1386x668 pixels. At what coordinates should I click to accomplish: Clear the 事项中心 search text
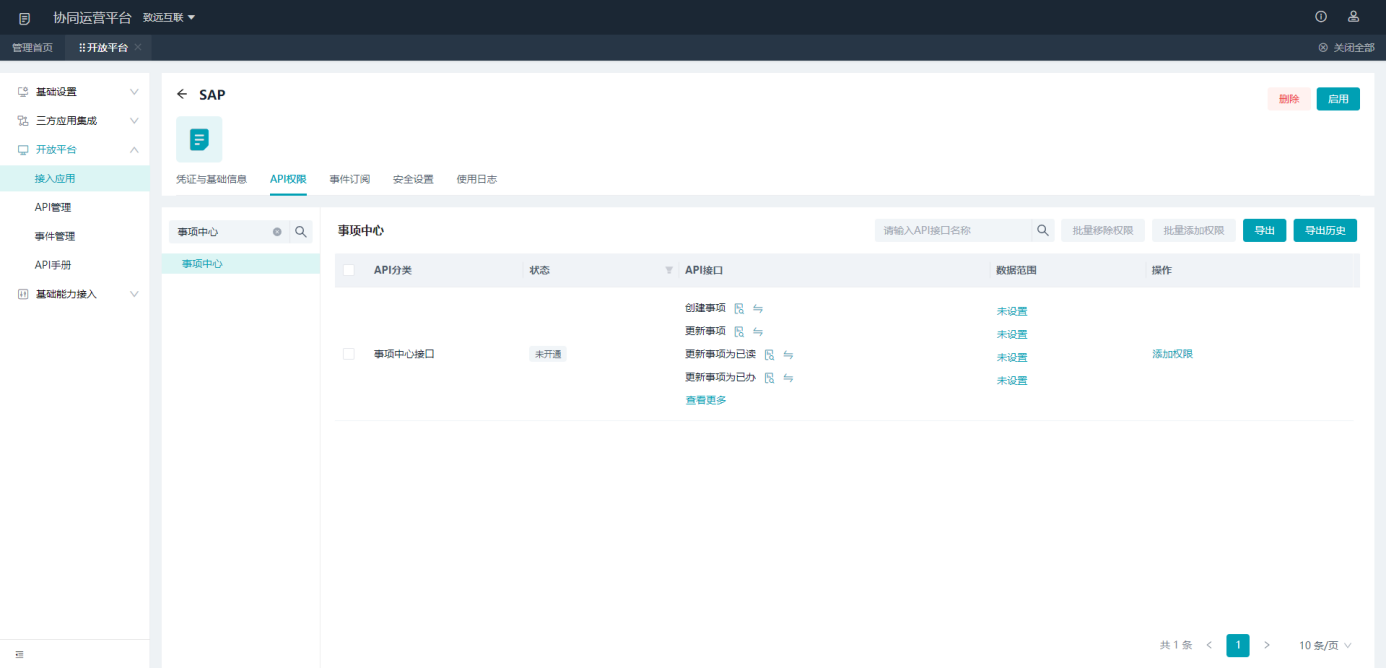click(277, 232)
